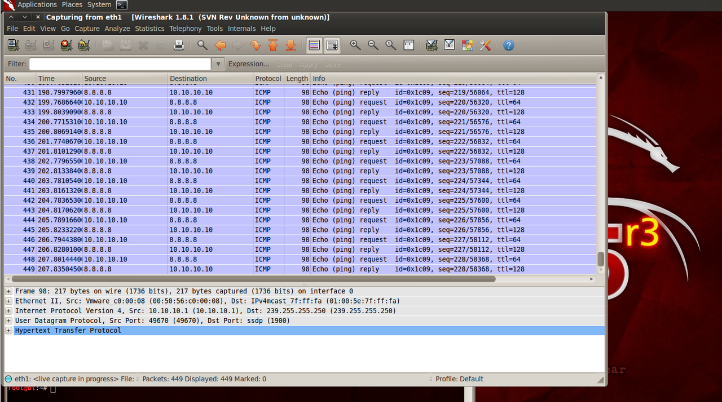
Task: Click the reload capture file icon
Action: pos(161,45)
